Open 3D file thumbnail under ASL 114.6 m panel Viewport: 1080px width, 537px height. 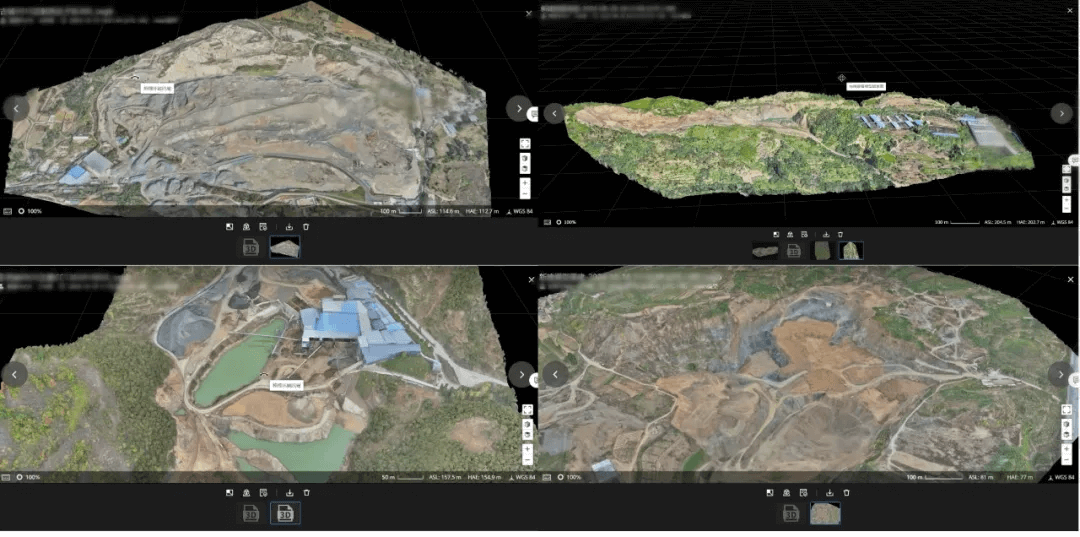[x=251, y=247]
